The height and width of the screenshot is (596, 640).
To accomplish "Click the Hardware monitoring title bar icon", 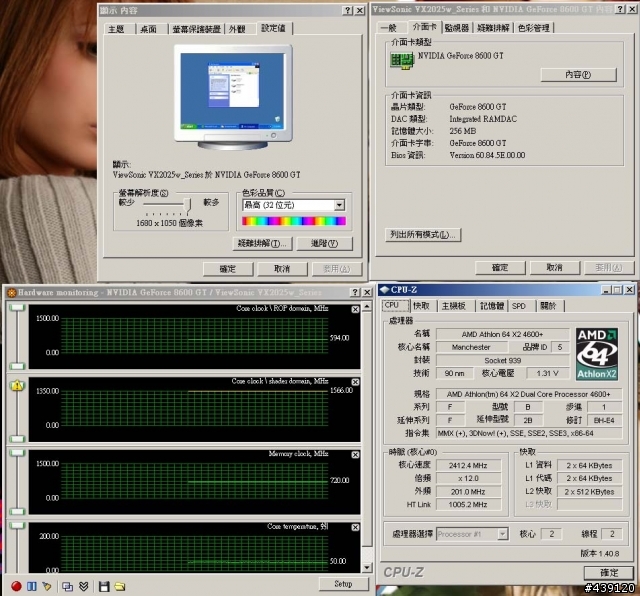I will [x=11, y=292].
